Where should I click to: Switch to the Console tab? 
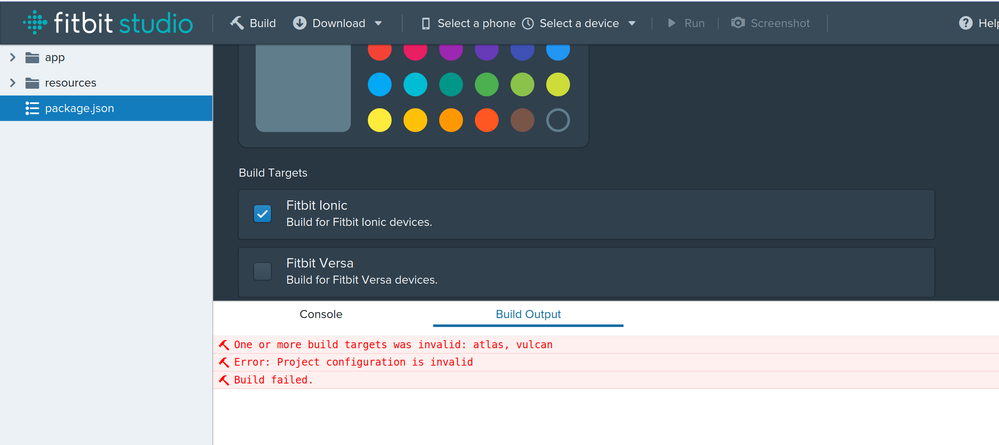click(321, 314)
